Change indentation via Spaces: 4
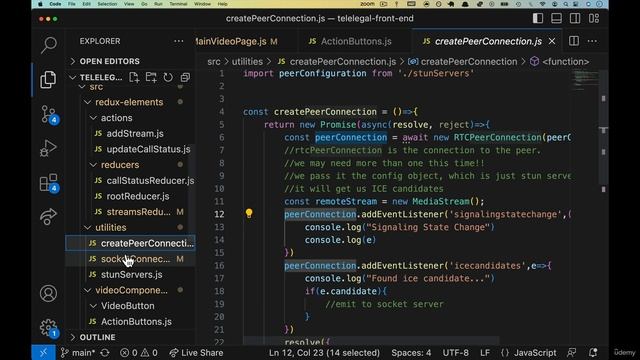Viewport: 640px width, 360px height. (411, 353)
